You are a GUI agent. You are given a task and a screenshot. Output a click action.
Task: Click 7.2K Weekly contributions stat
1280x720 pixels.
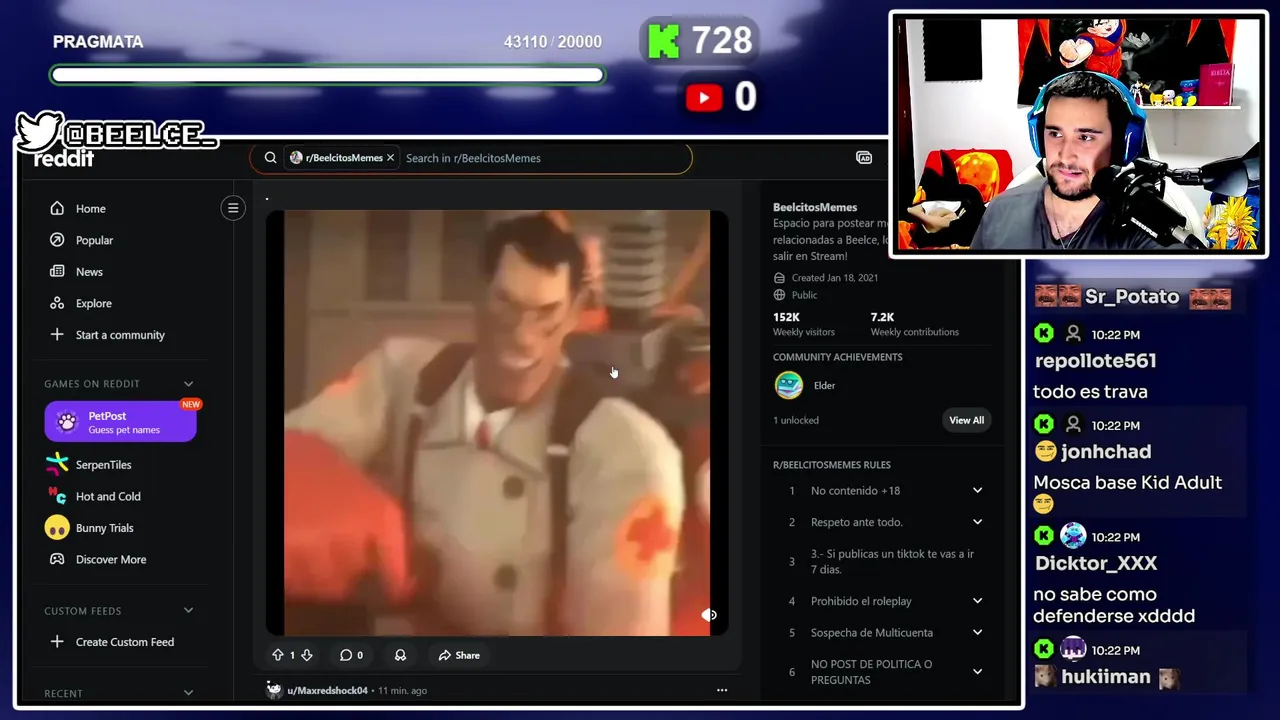point(914,324)
